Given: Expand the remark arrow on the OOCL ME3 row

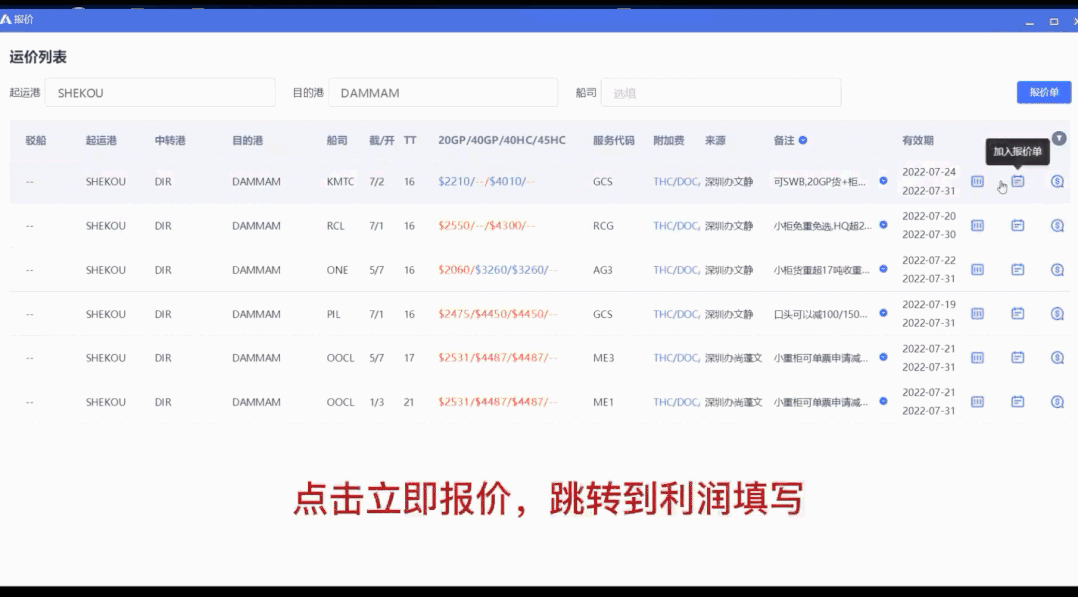Looking at the screenshot, I should 881,357.
